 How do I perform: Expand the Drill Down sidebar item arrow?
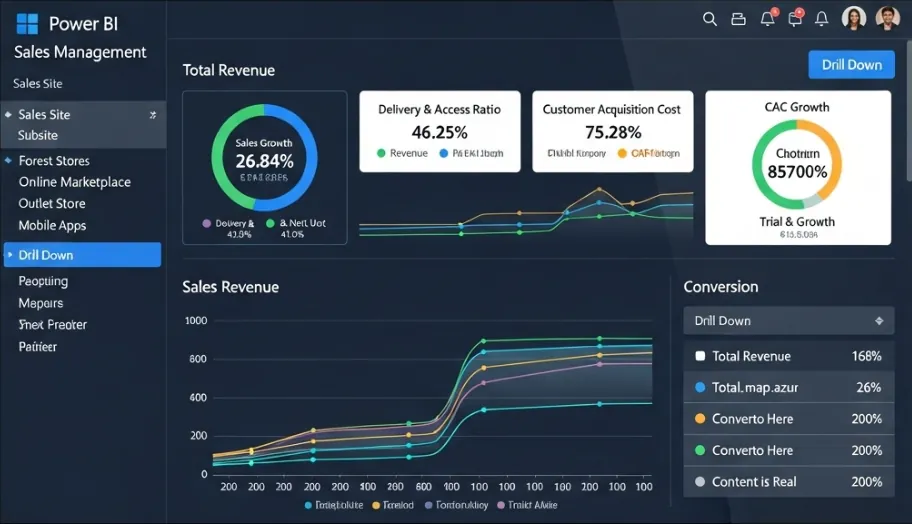pos(10,255)
